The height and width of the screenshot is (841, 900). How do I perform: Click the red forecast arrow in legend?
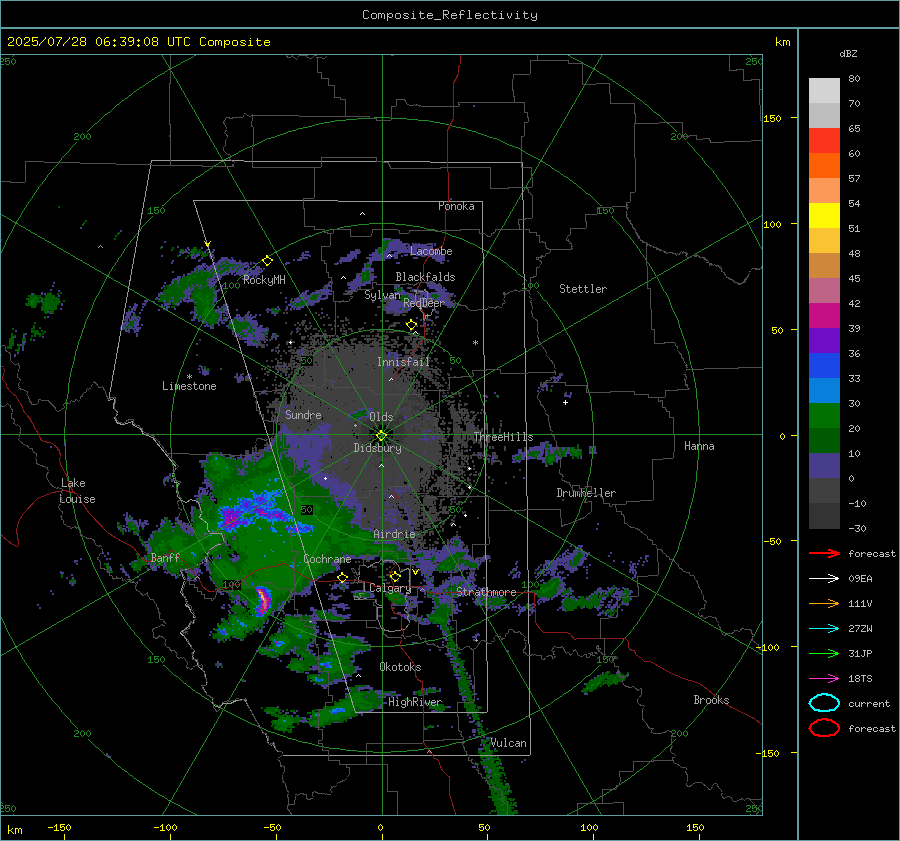click(824, 553)
